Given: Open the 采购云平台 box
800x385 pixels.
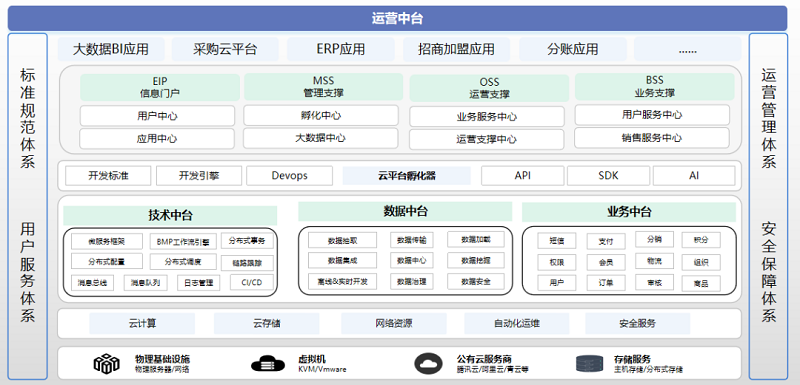Looking at the screenshot, I should [x=225, y=49].
